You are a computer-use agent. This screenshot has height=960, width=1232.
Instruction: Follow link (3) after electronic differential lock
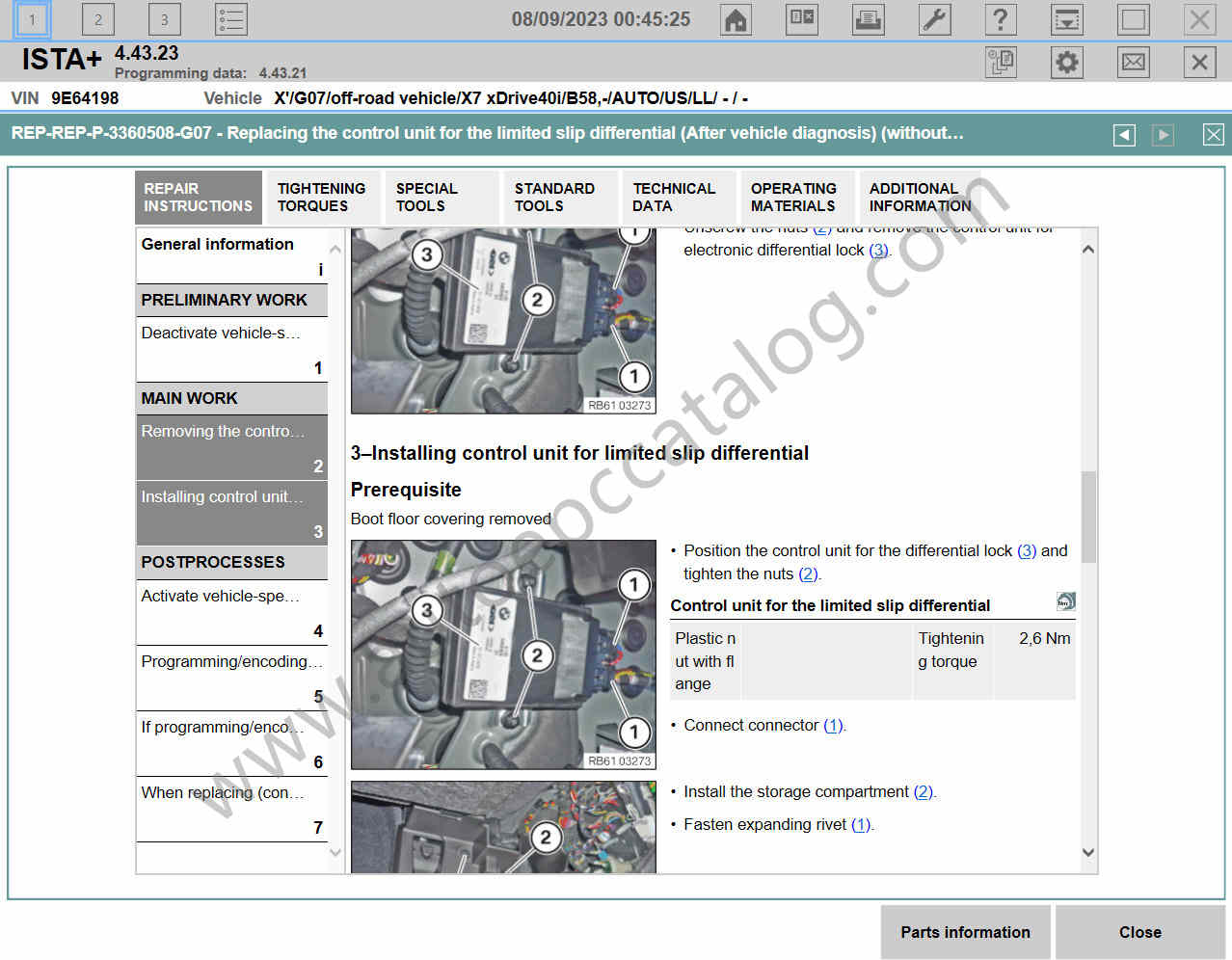tap(878, 250)
